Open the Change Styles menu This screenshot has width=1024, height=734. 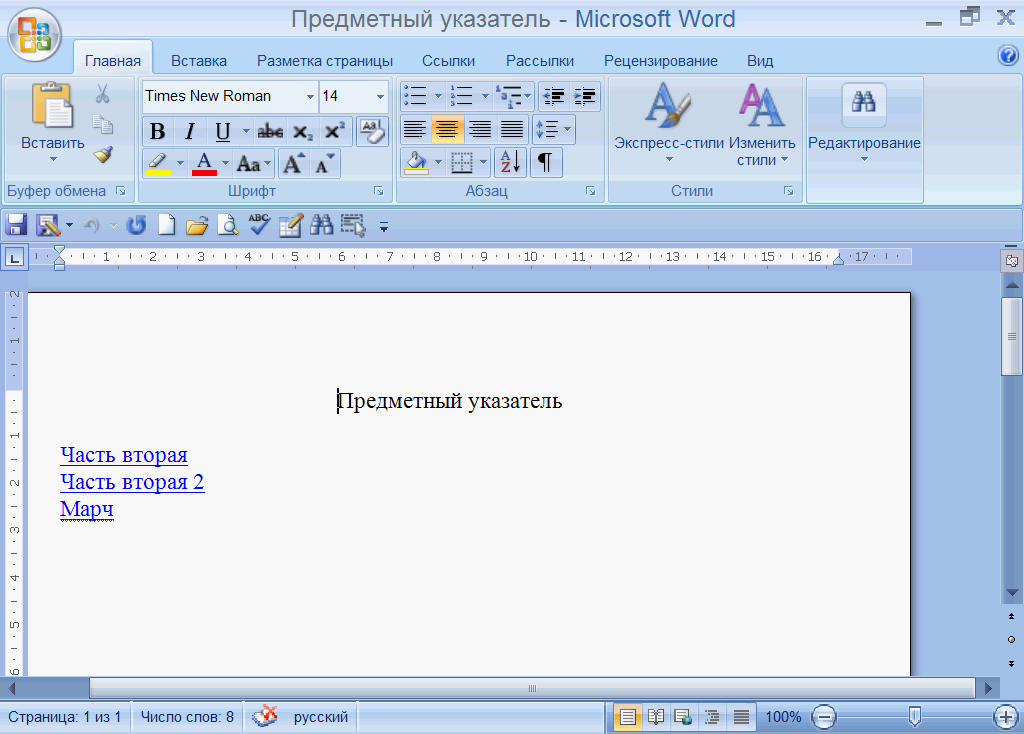tap(762, 124)
